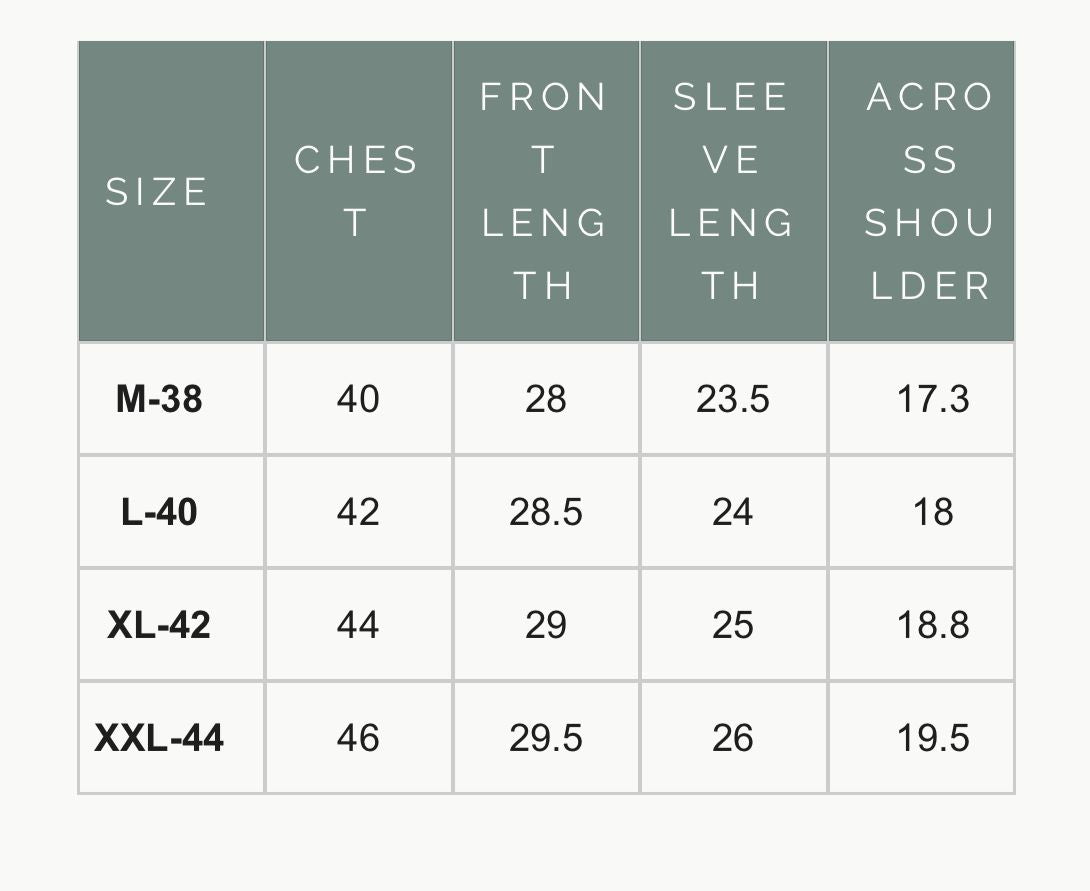The width and height of the screenshot is (1090, 891).
Task: Click chest value 42 for L-40
Action: [x=358, y=512]
